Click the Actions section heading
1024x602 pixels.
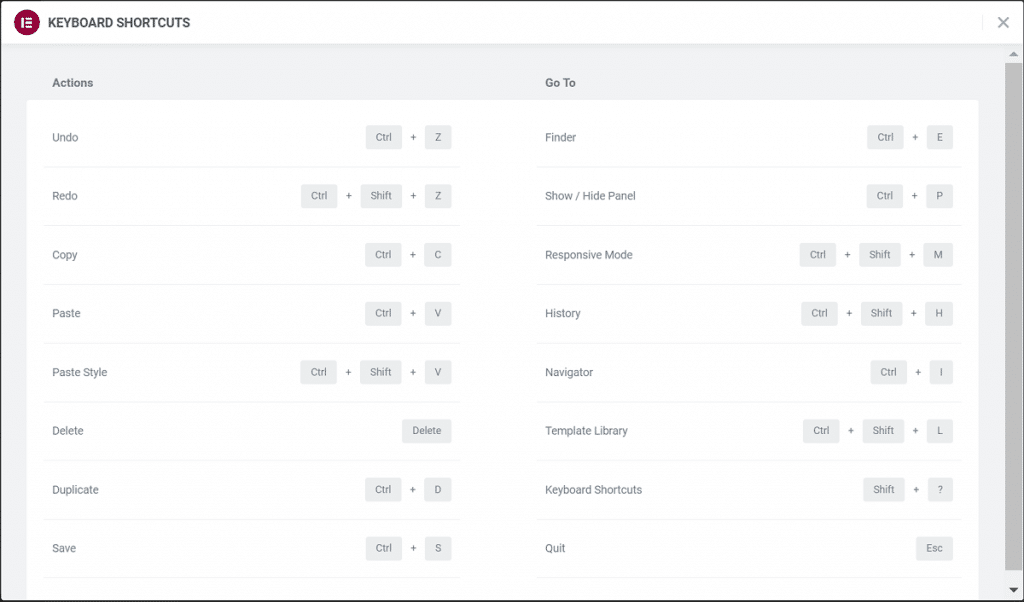(72, 83)
